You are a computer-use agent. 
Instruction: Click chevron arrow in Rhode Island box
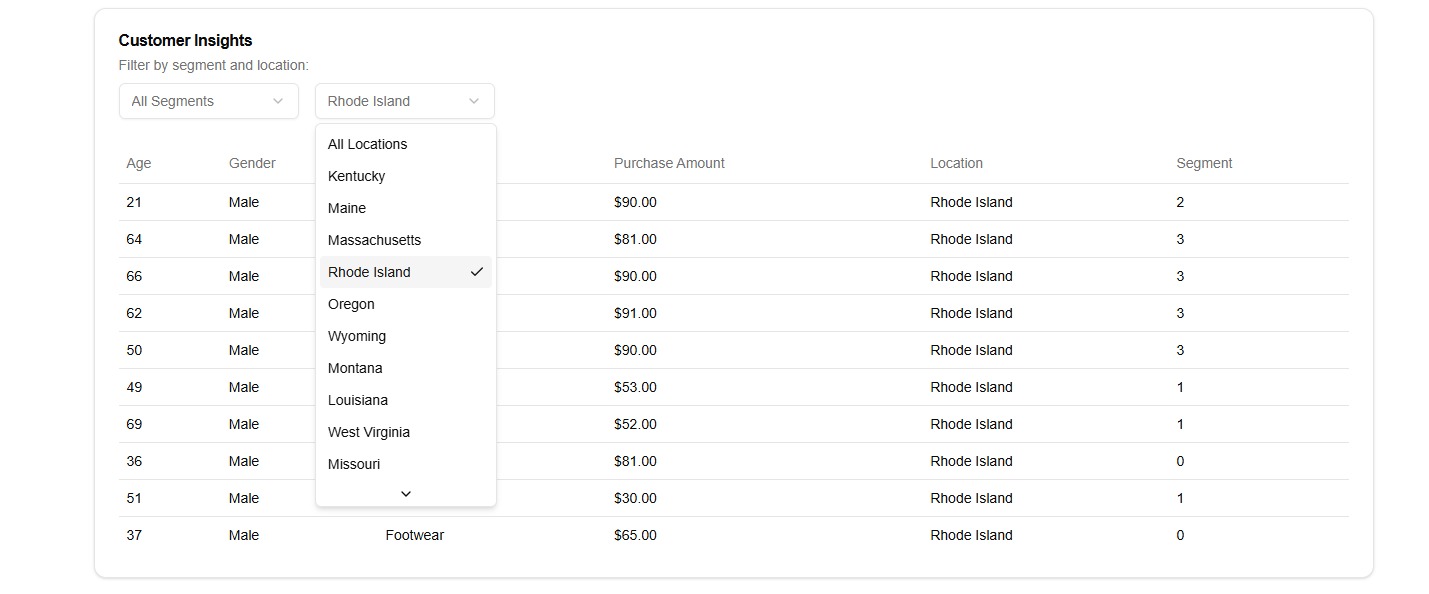[x=474, y=101]
